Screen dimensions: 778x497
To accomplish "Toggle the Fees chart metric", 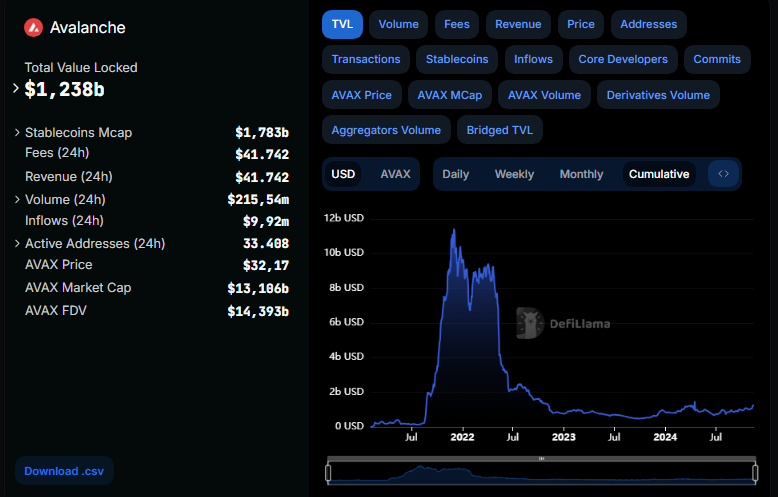I will [456, 24].
